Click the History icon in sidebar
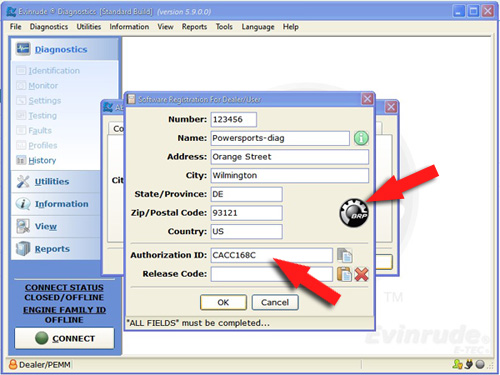Viewport: 500px width, 375px height. [x=21, y=160]
